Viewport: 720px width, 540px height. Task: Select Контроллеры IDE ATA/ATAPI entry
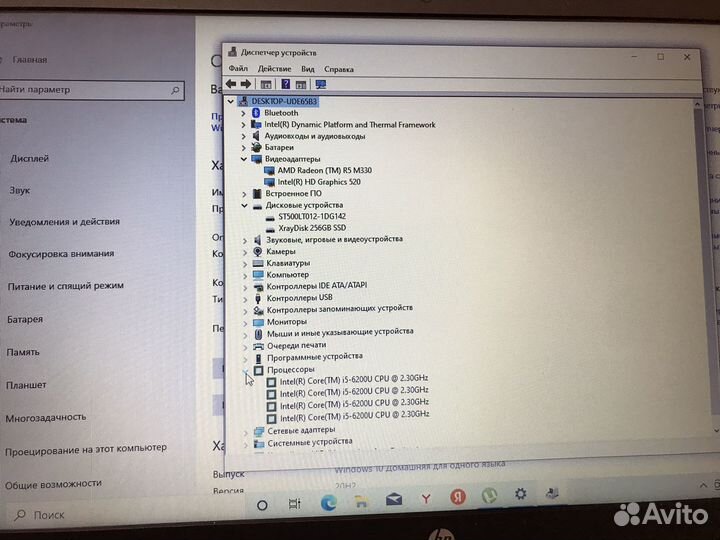click(317, 286)
